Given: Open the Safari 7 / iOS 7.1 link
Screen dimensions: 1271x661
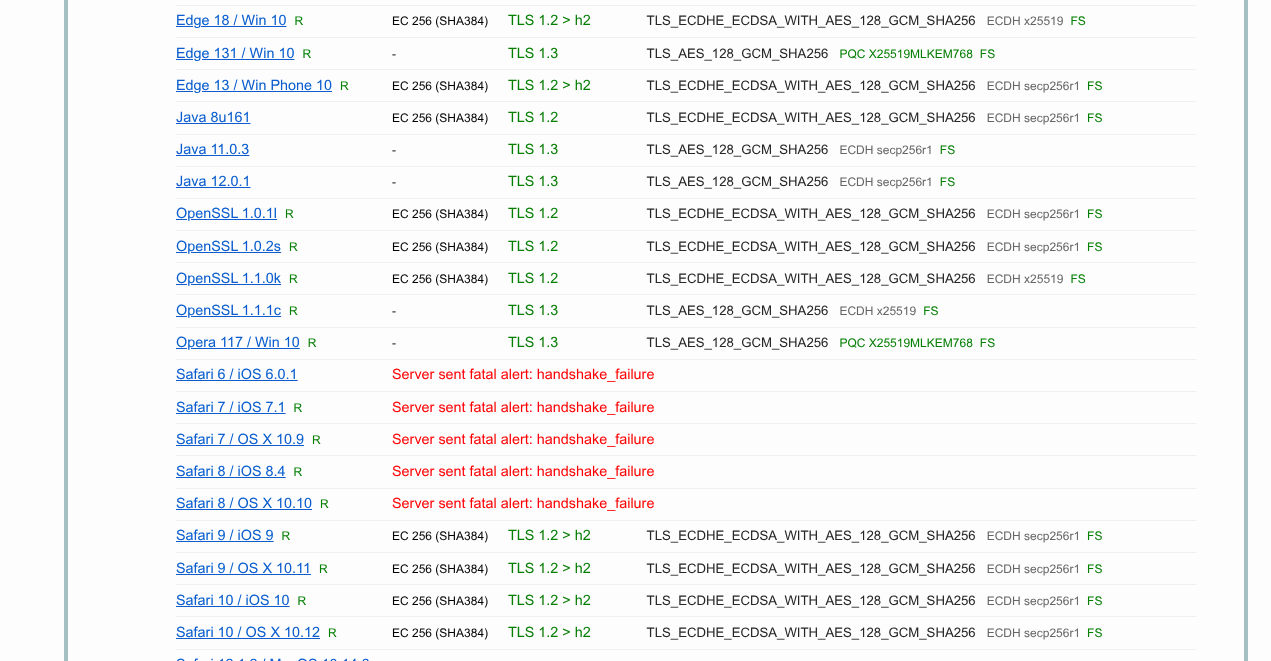Looking at the screenshot, I should pyautogui.click(x=230, y=407).
